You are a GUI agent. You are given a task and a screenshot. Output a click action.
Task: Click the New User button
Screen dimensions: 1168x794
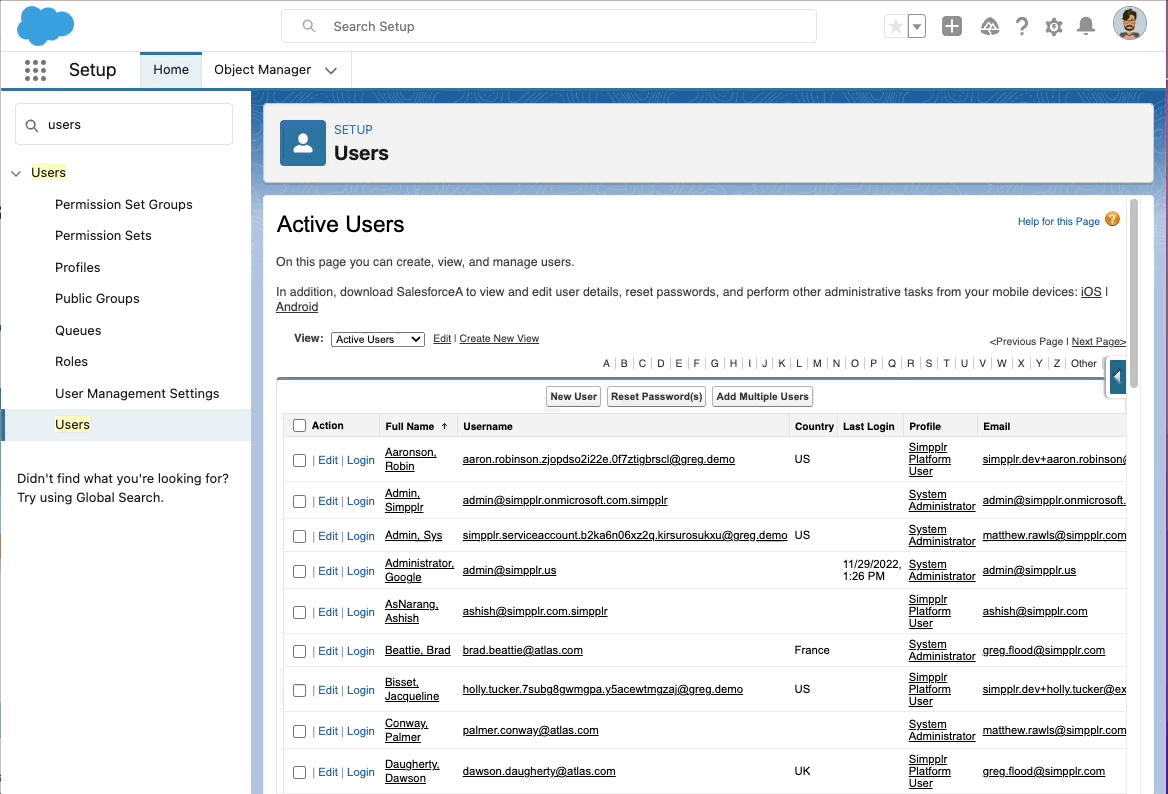click(x=573, y=396)
